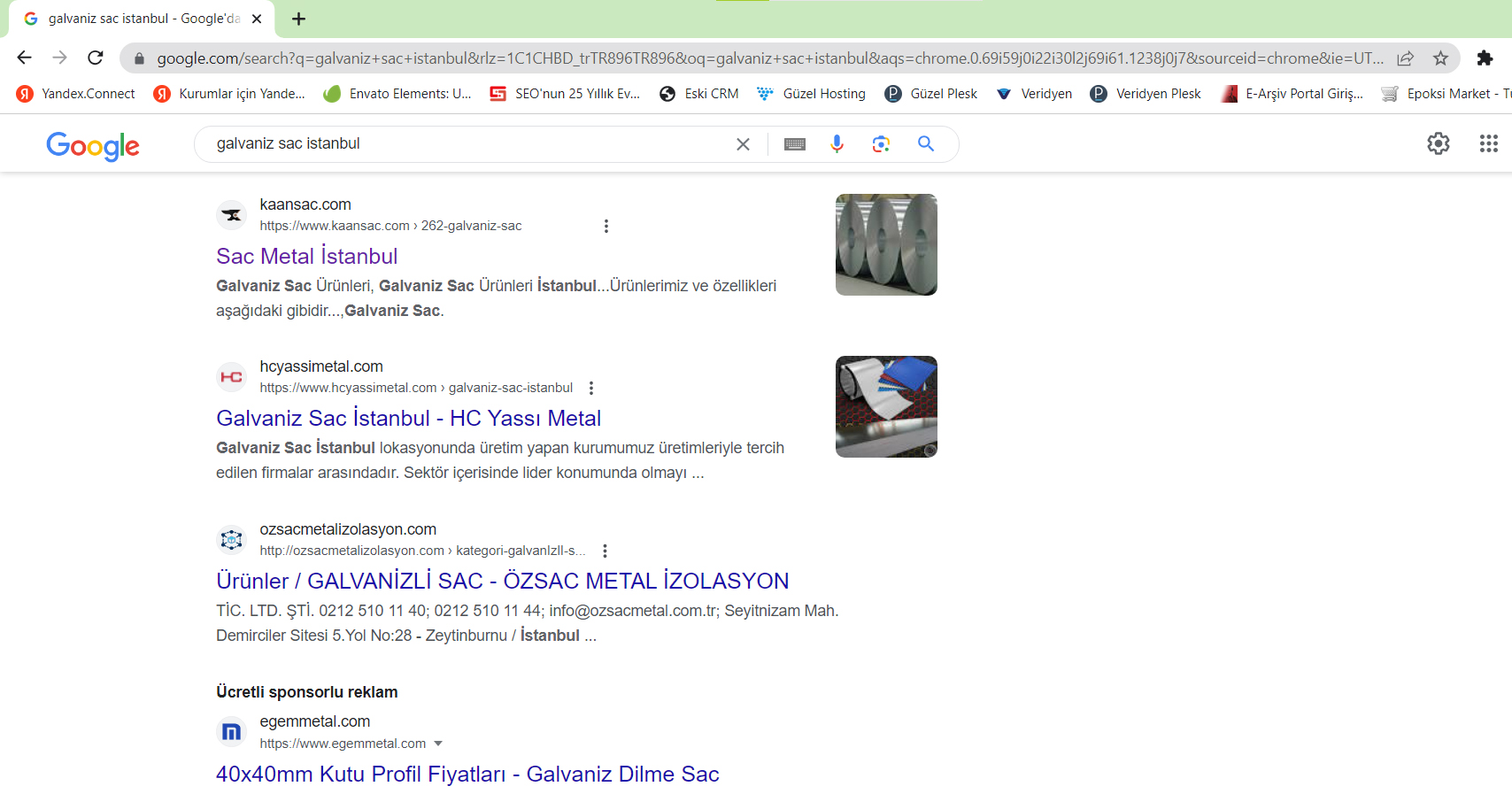Viewport: 1512px width, 794px height.
Task: Open the Extensions puzzle icon
Action: pyautogui.click(x=1485, y=58)
